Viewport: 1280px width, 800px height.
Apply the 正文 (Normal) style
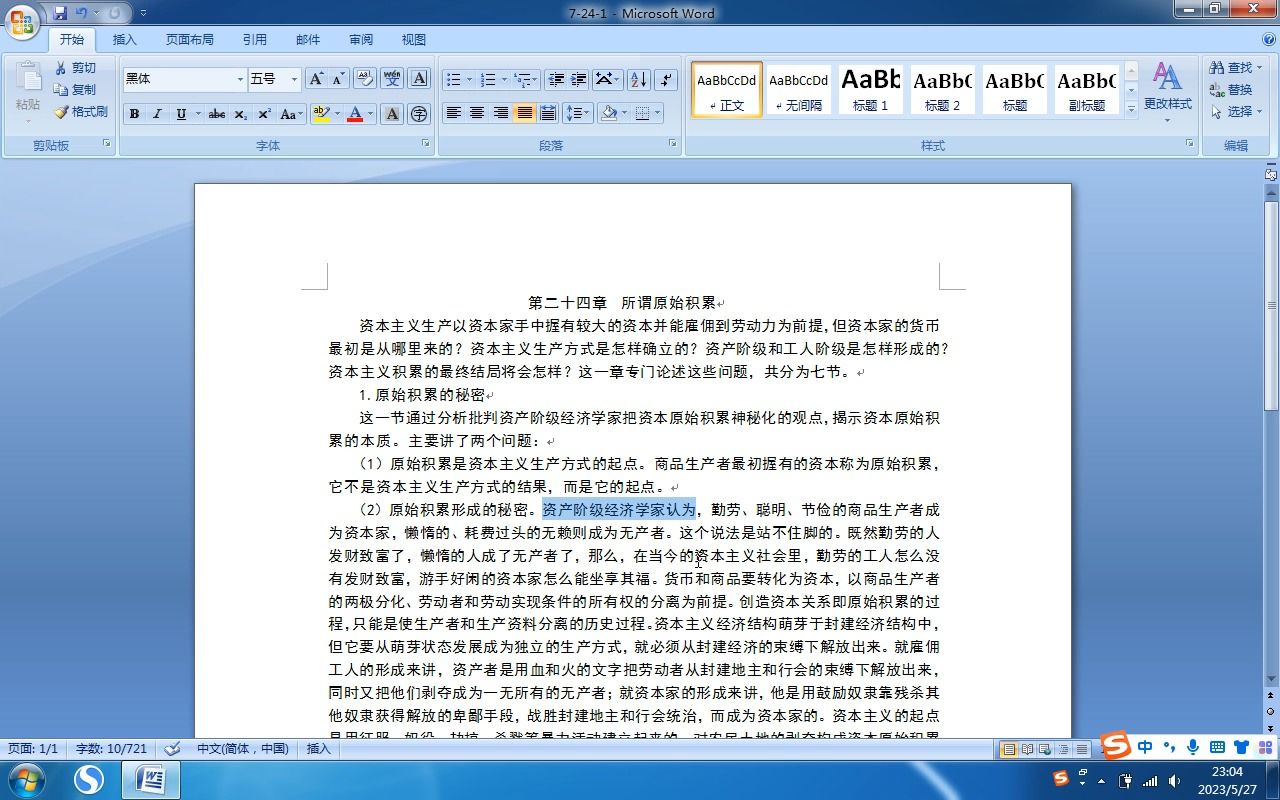727,89
